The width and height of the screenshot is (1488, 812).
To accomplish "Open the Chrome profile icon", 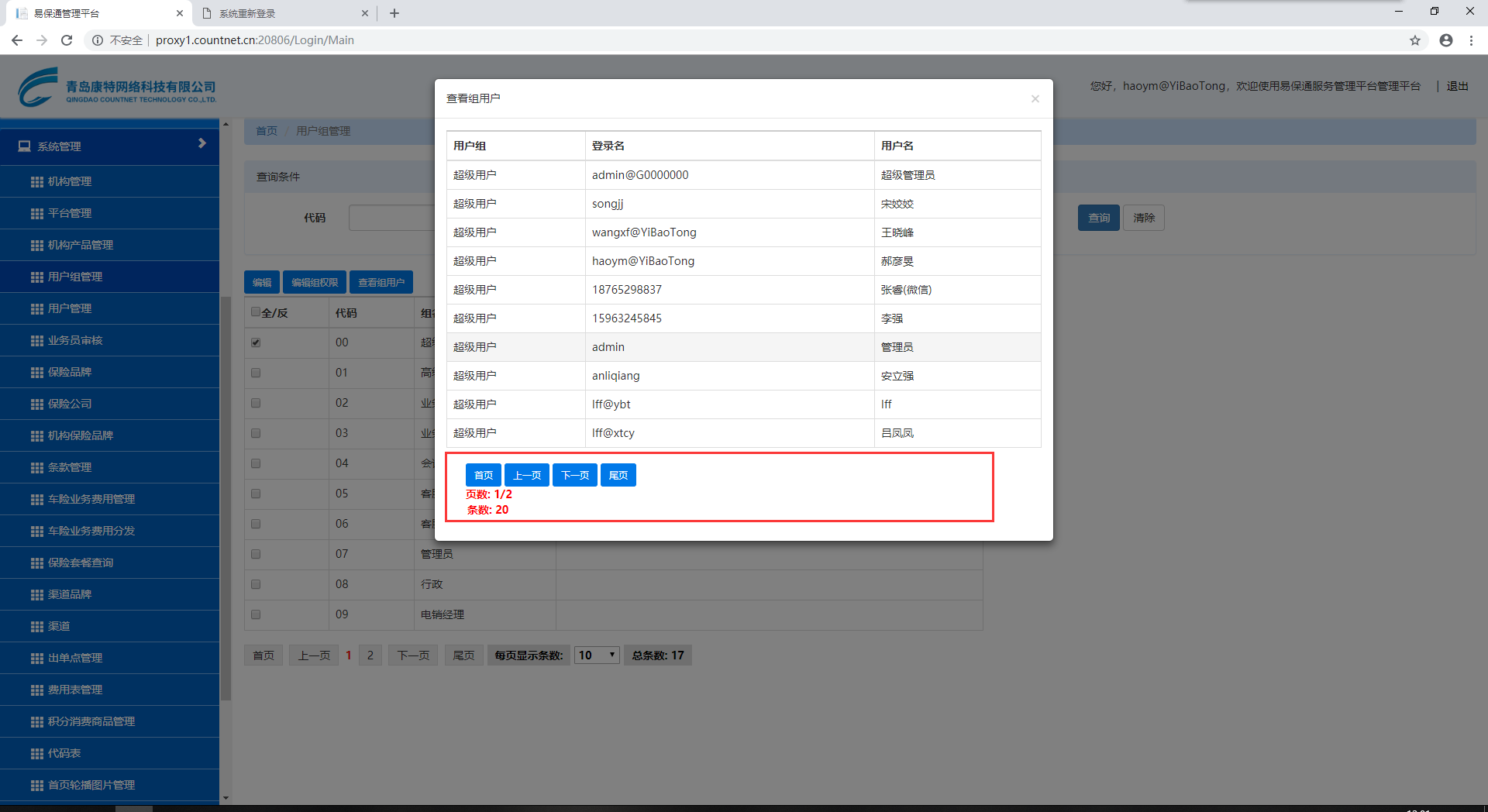I will pos(1446,40).
